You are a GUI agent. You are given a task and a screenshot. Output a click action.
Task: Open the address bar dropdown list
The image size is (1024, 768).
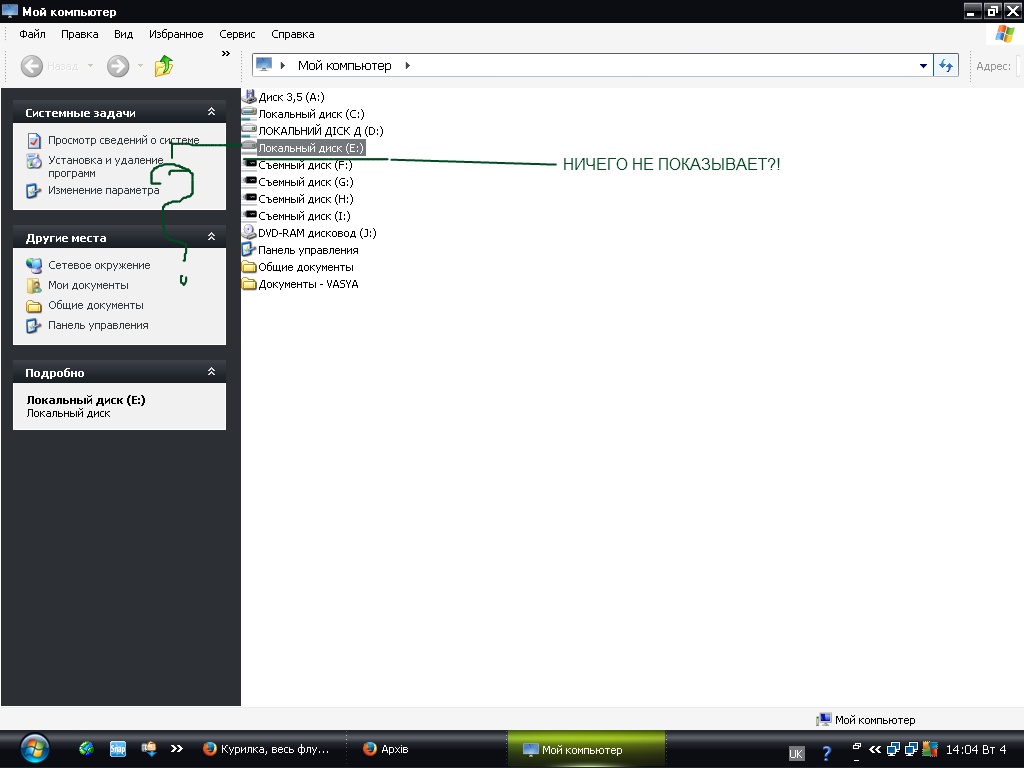923,66
